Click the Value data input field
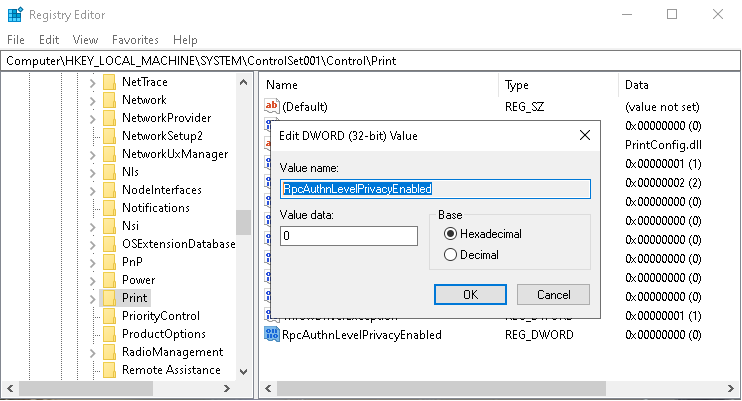742x401 pixels. tap(349, 236)
